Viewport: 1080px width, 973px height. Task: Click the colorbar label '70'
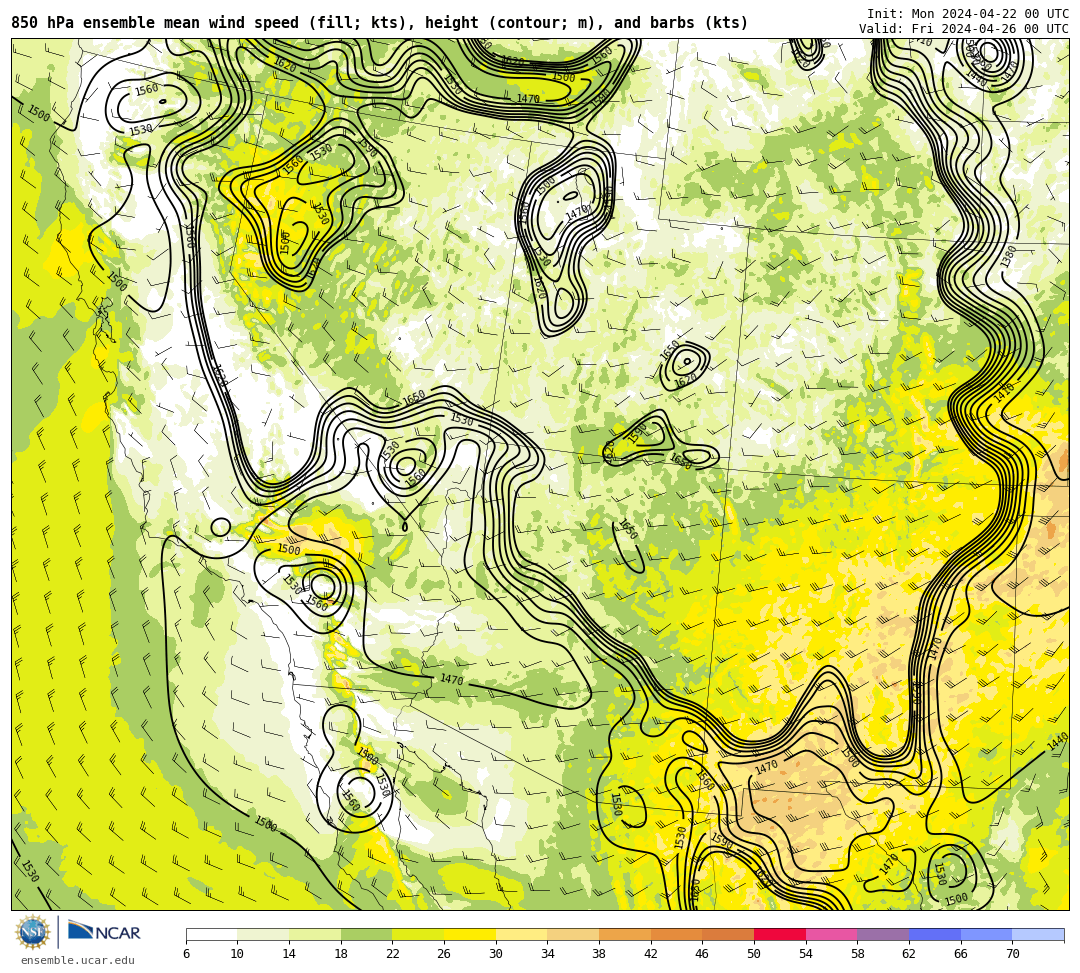point(1012,954)
